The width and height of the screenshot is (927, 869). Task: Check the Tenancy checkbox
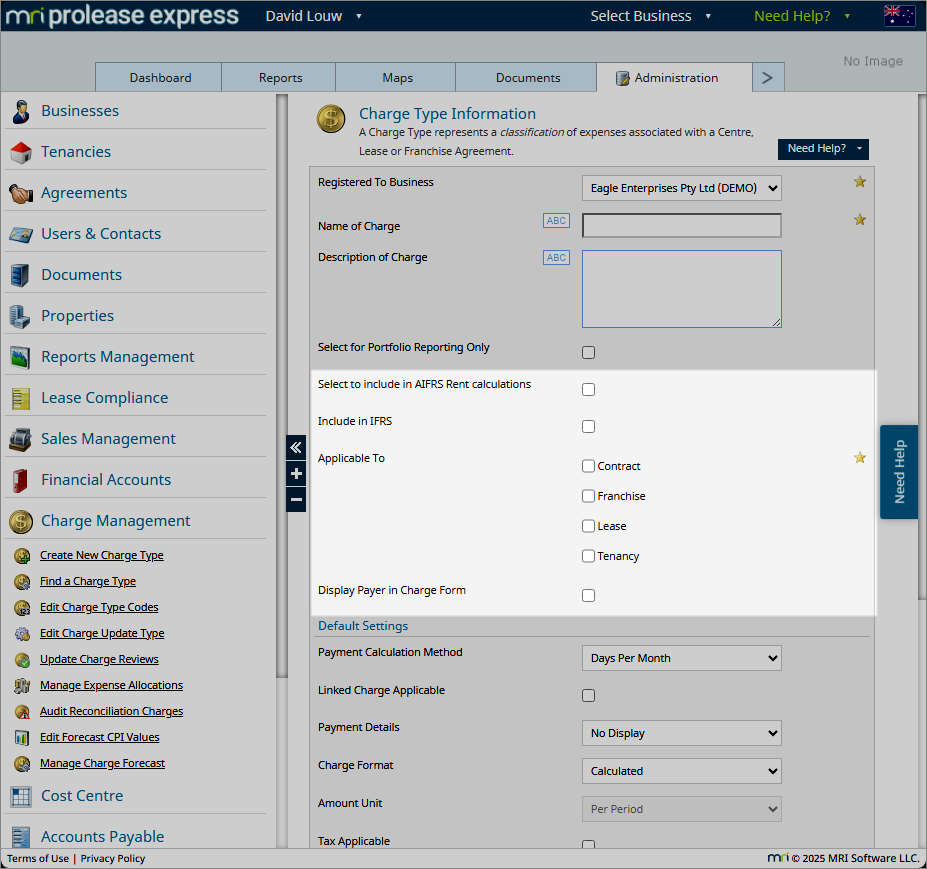point(588,556)
